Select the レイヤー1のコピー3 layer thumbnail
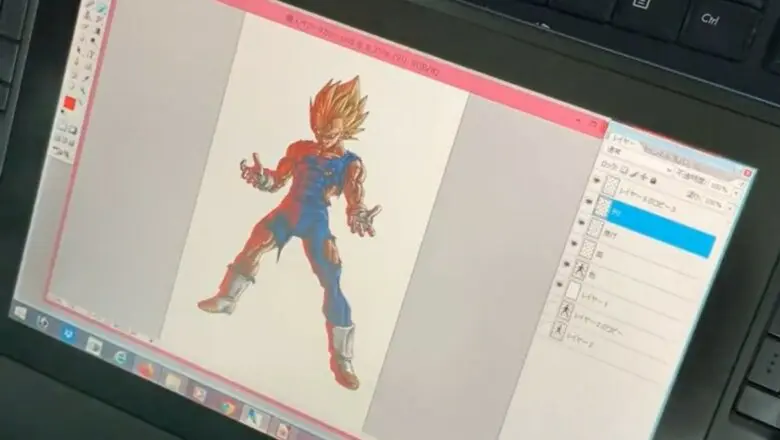The width and height of the screenshot is (780, 440). (x=611, y=185)
